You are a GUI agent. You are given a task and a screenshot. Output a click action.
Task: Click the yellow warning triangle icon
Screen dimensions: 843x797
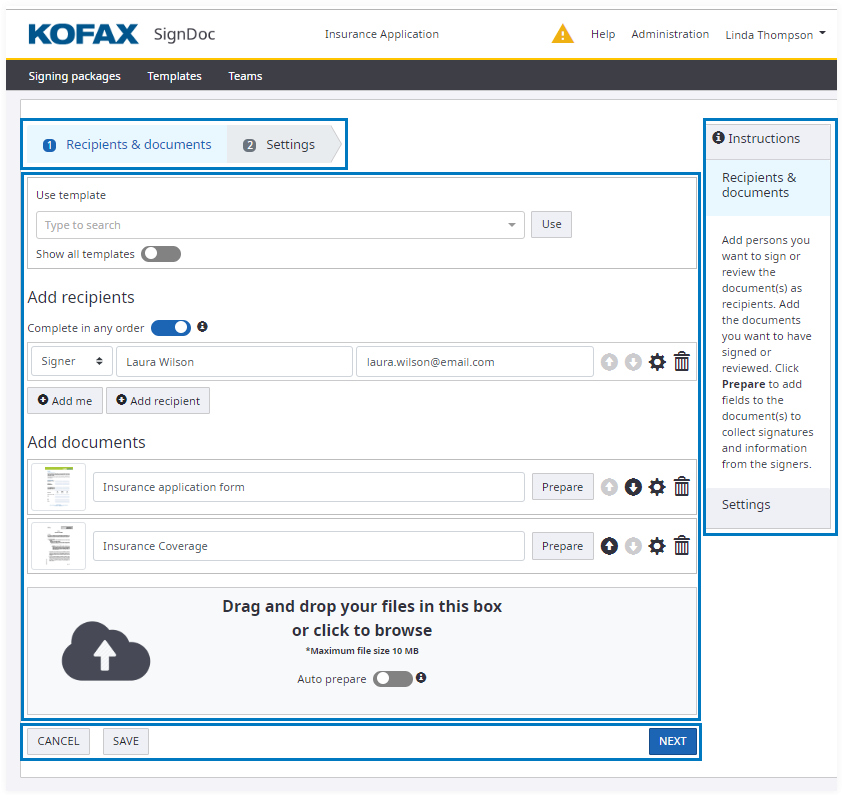pyautogui.click(x=563, y=34)
